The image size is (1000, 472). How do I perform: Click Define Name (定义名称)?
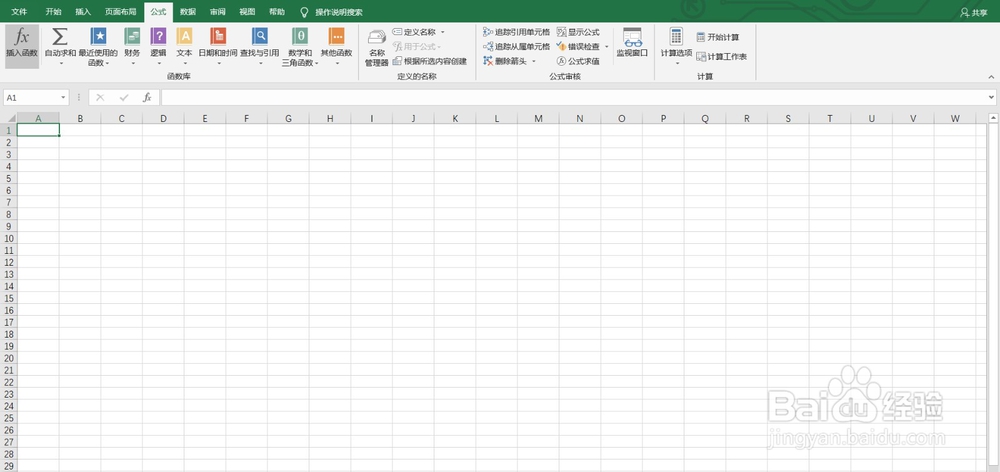414,32
